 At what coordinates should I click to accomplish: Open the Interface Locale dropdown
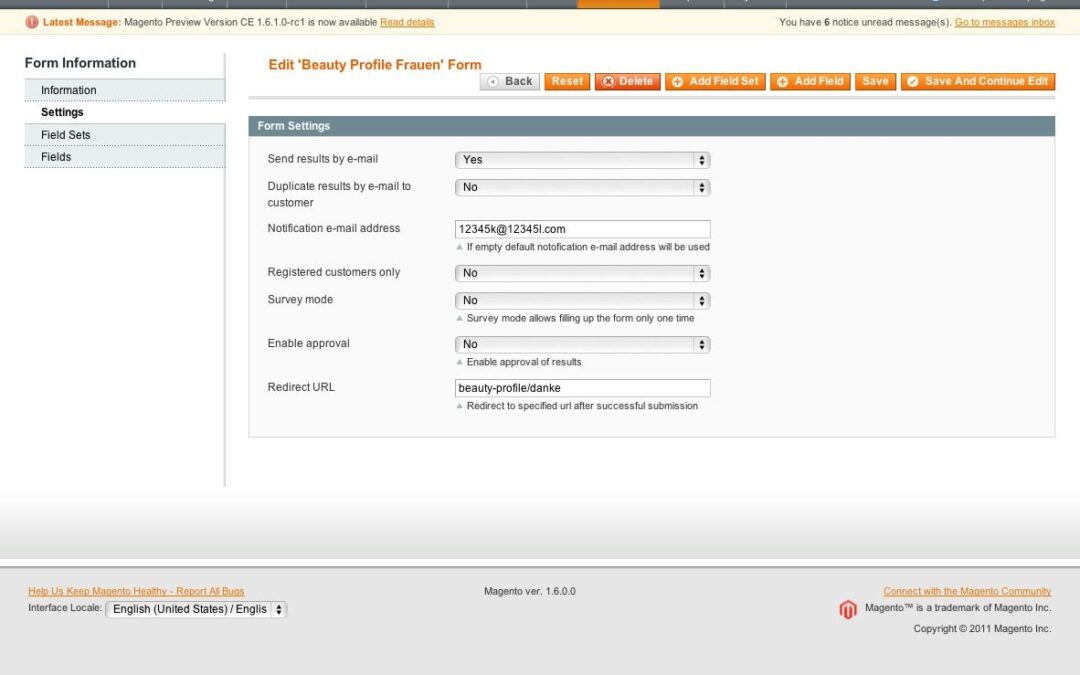[196, 609]
